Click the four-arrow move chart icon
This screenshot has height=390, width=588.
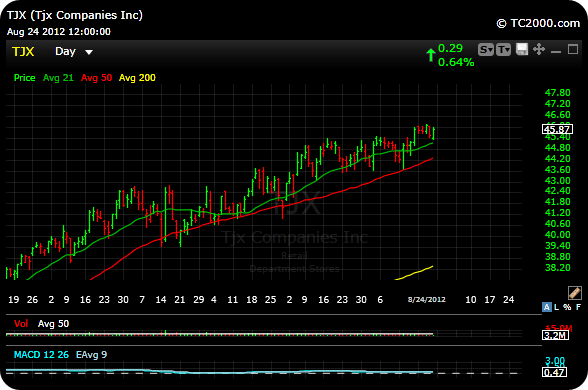[x=539, y=49]
